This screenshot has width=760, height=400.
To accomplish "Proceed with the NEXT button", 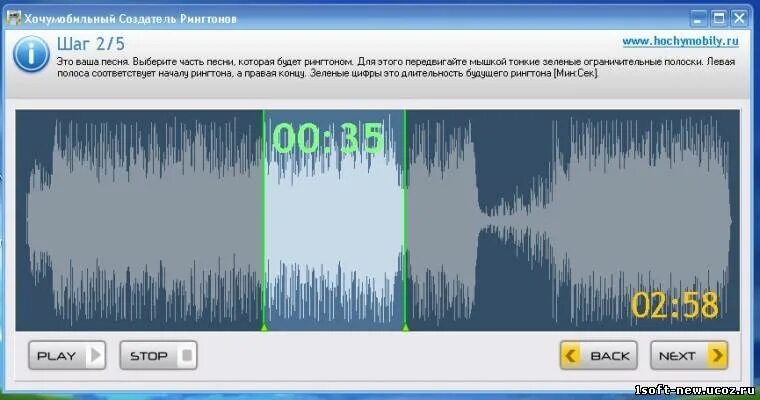I will point(689,355).
